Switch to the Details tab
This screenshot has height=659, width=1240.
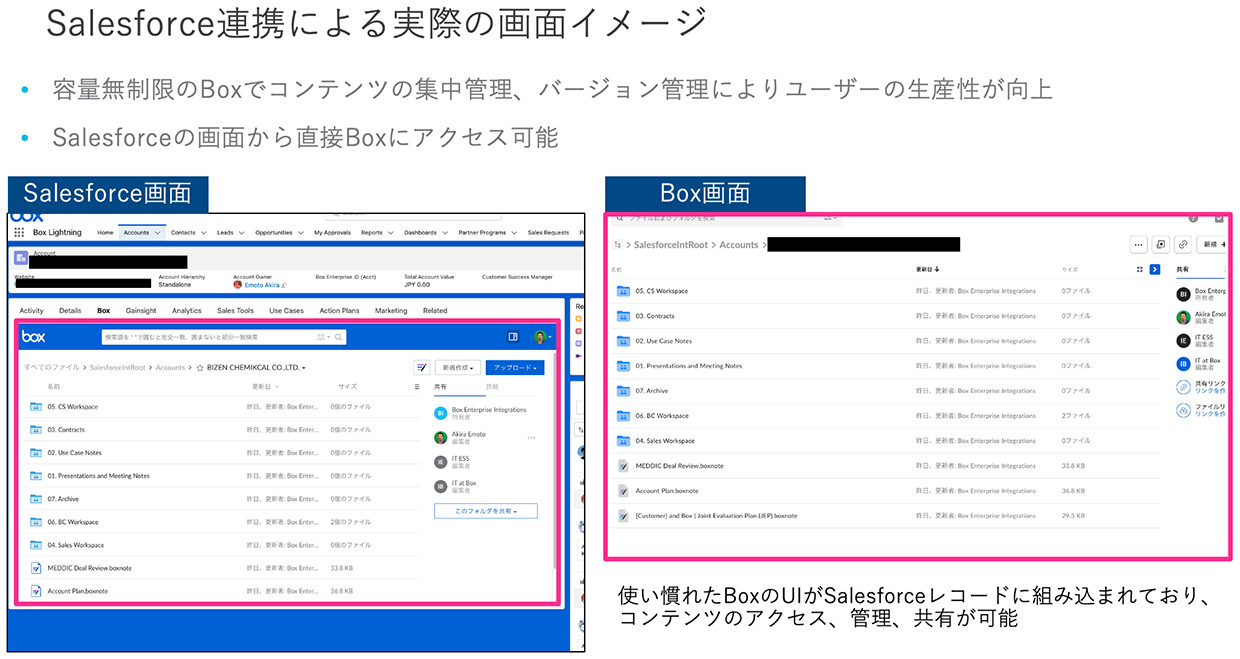click(x=70, y=311)
